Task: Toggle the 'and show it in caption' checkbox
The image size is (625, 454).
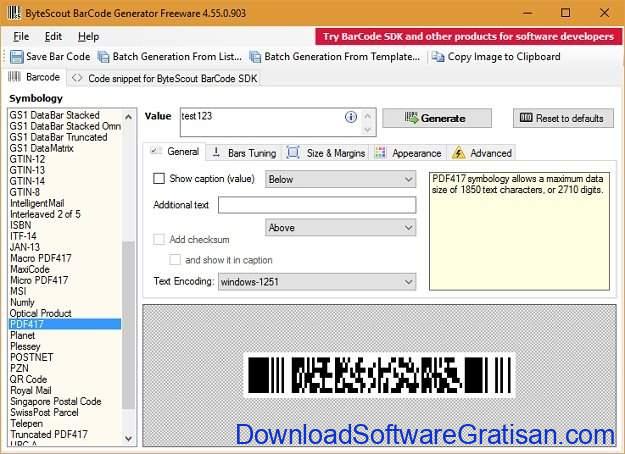Action: [x=175, y=260]
